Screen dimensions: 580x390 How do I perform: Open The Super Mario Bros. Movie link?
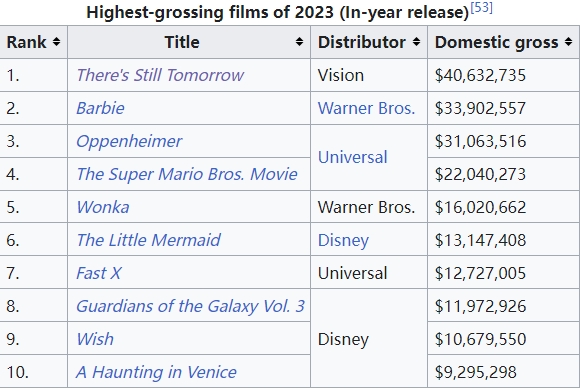[187, 174]
